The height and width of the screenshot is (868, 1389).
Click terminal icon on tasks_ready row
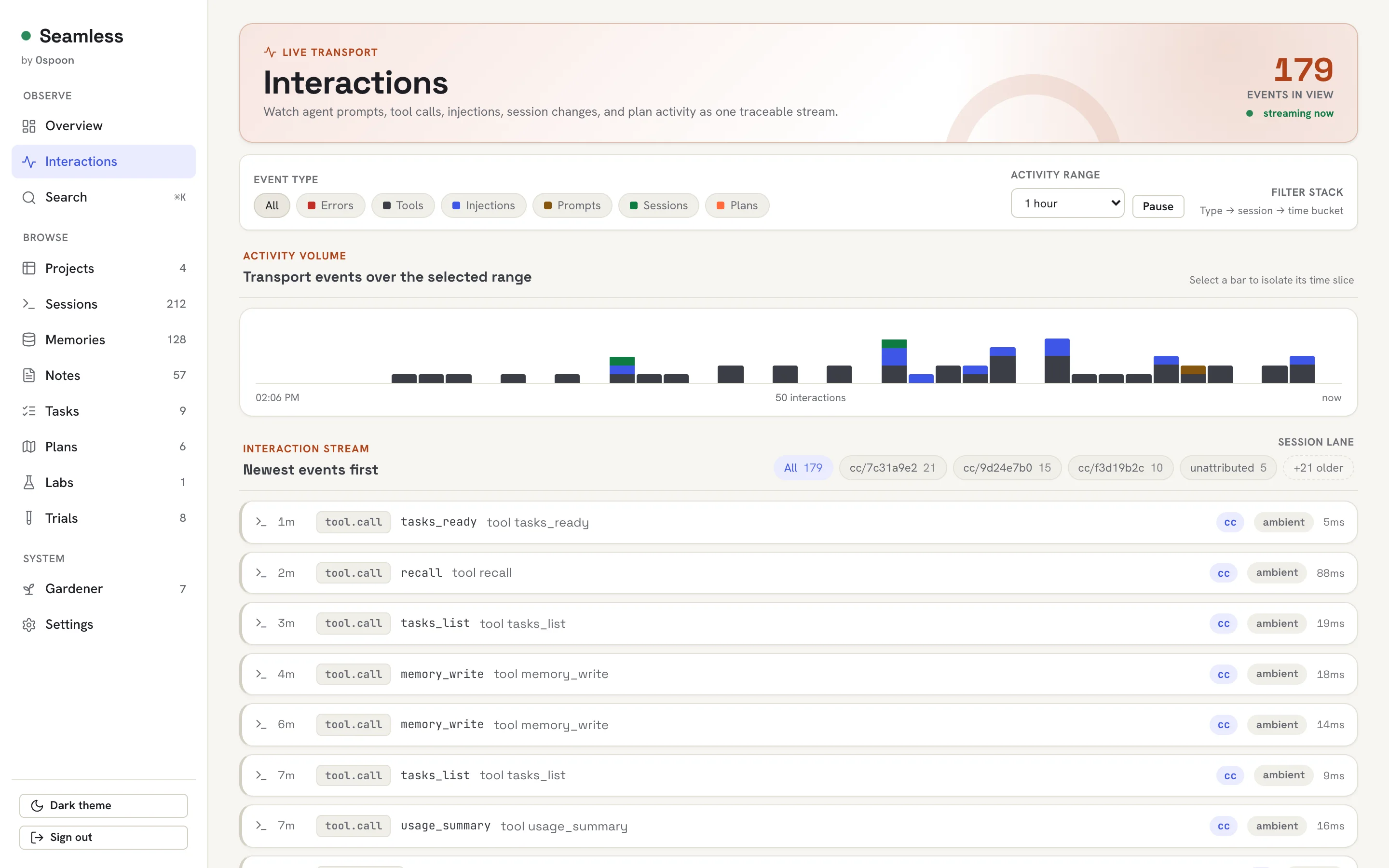[x=261, y=522]
